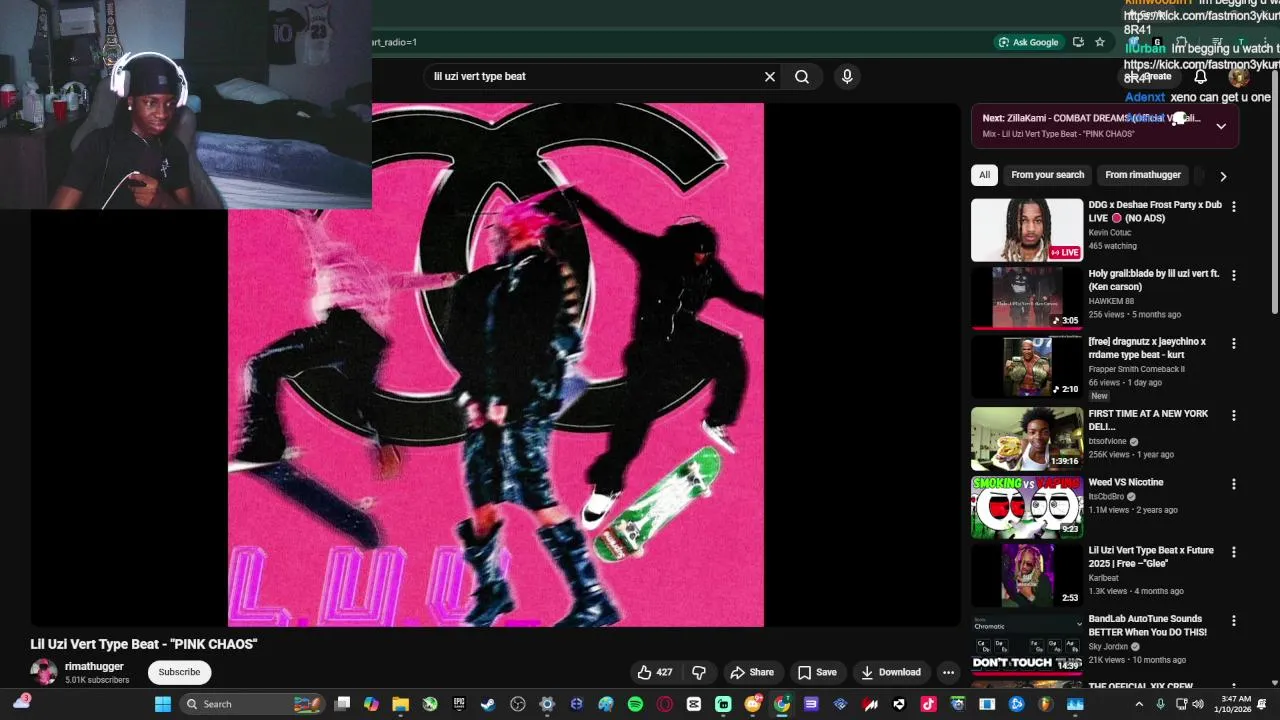Open Steam from the taskbar

coord(488,704)
